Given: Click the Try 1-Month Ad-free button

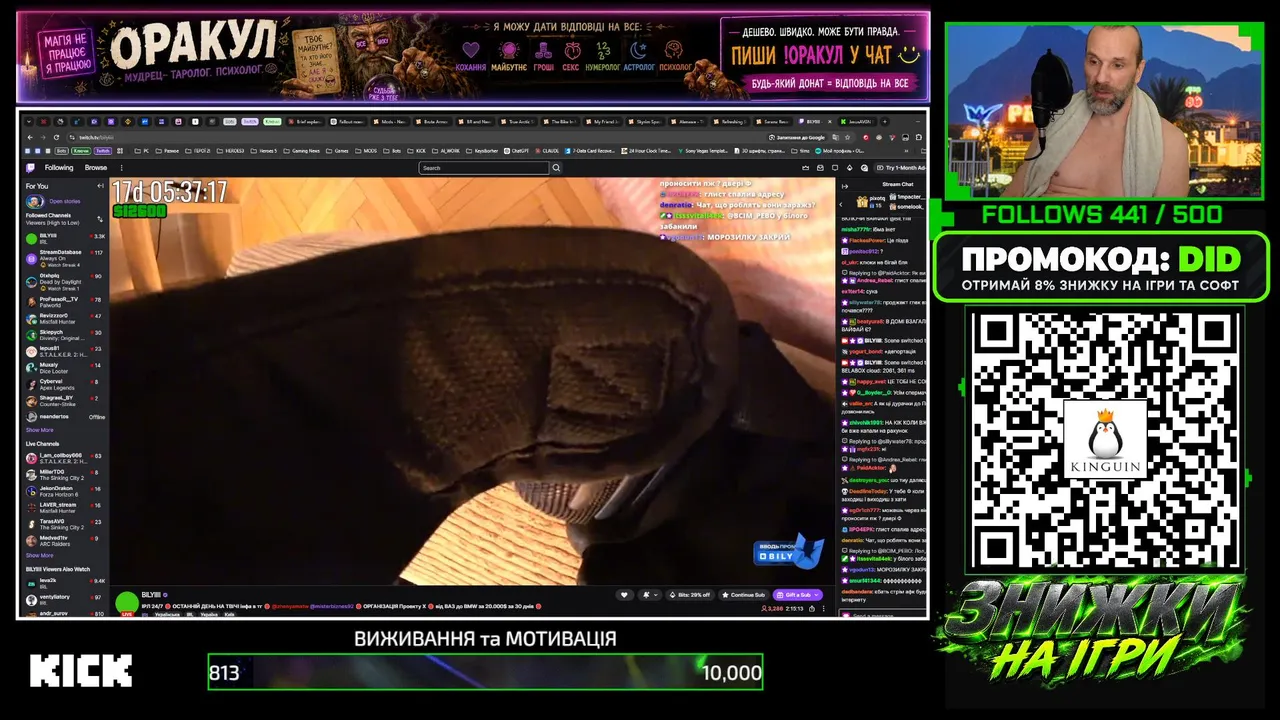Looking at the screenshot, I should (900, 168).
